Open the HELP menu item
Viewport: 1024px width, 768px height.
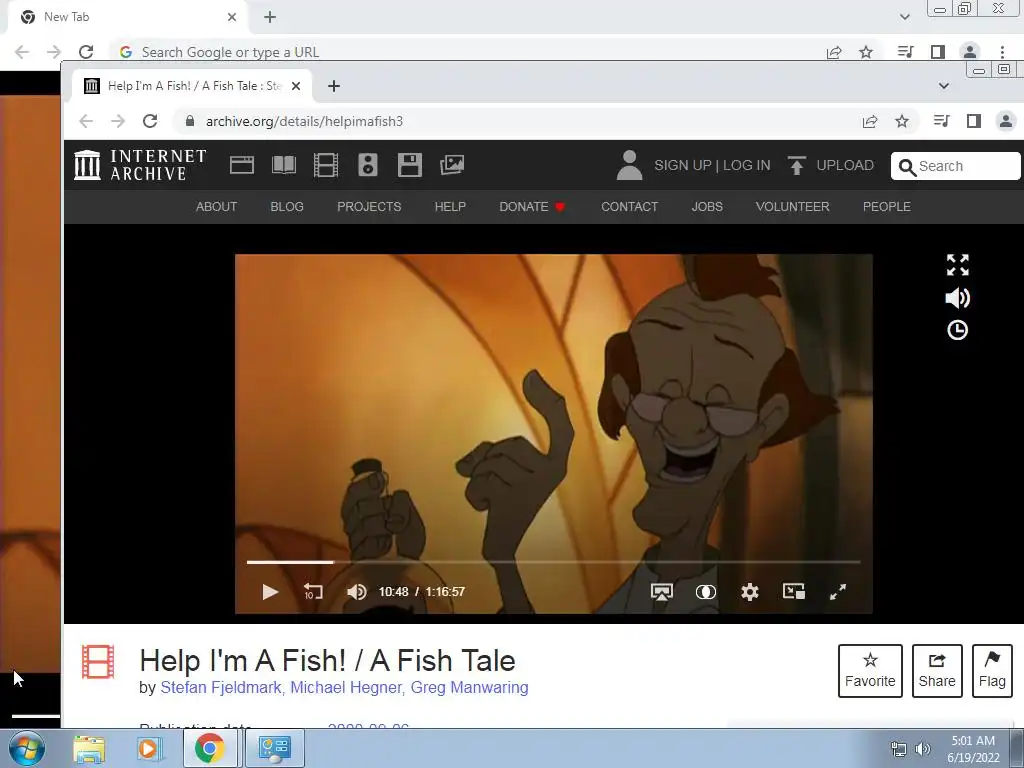pyautogui.click(x=450, y=206)
